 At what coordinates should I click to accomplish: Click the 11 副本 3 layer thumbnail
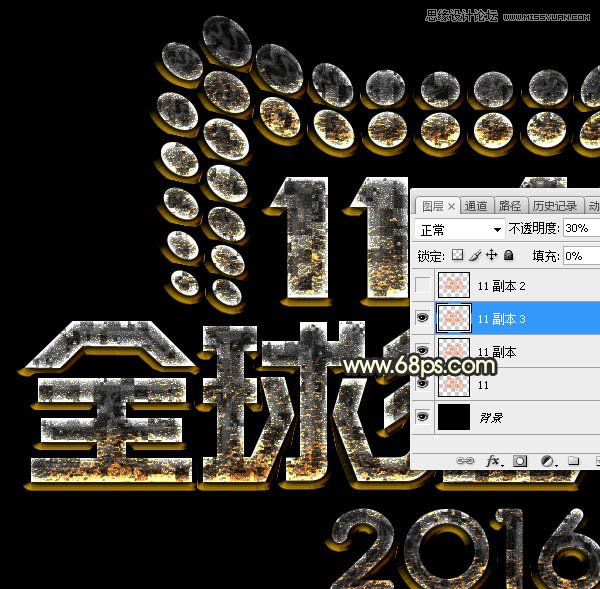[x=454, y=318]
